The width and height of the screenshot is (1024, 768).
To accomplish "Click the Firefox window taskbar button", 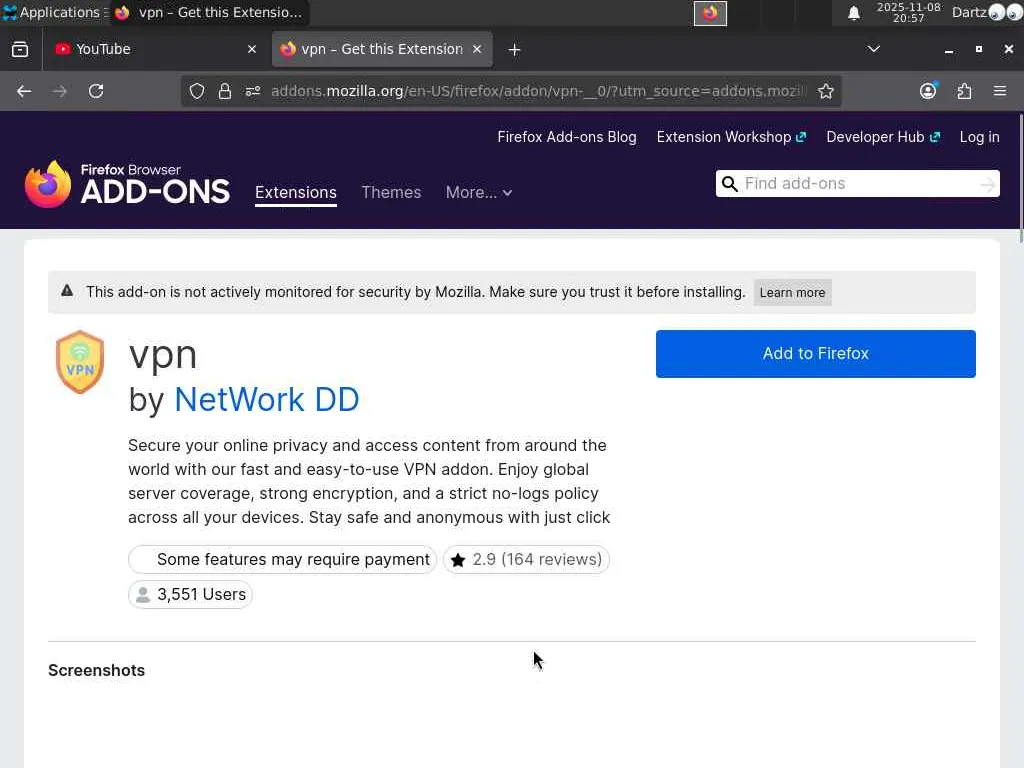I will pos(208,12).
